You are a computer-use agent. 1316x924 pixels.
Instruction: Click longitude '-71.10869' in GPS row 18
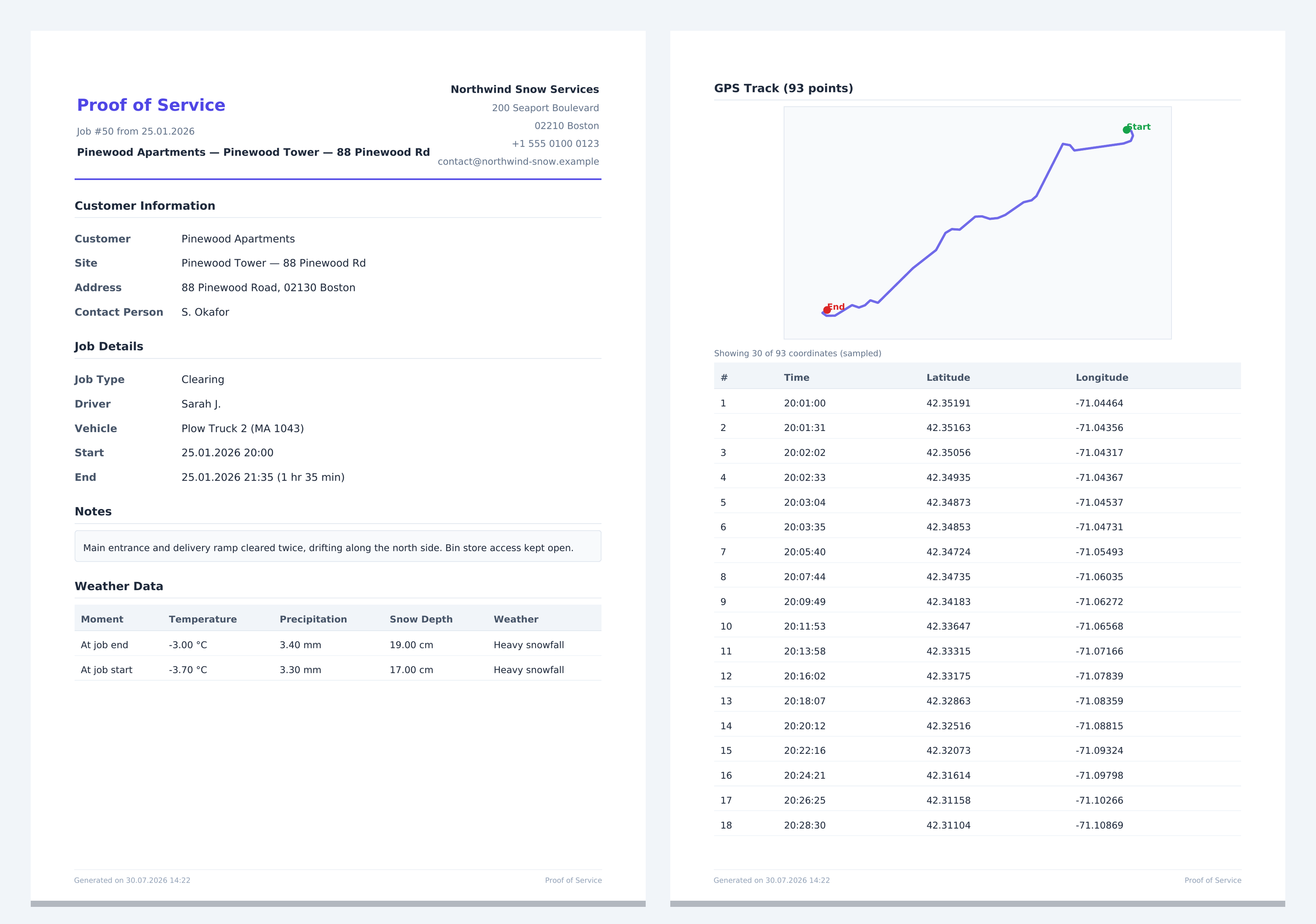(1099, 826)
